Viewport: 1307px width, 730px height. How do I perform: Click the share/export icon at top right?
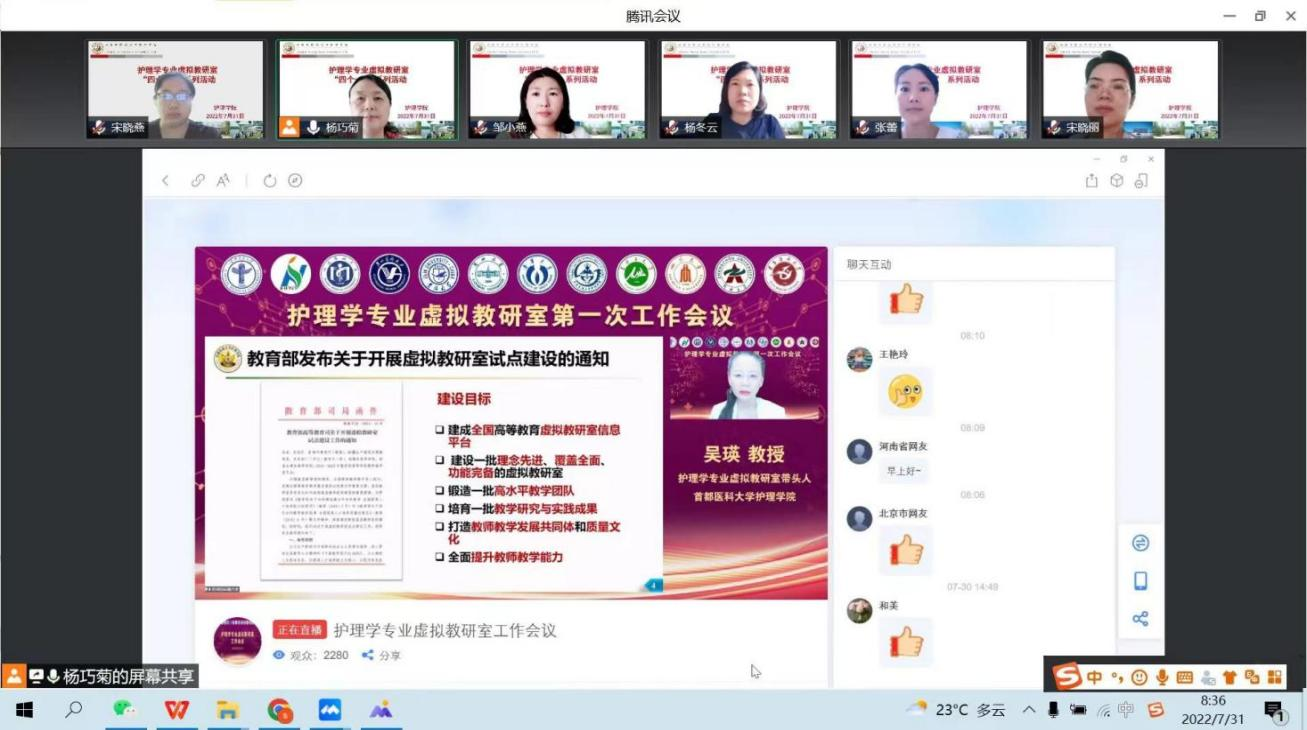(x=1091, y=181)
